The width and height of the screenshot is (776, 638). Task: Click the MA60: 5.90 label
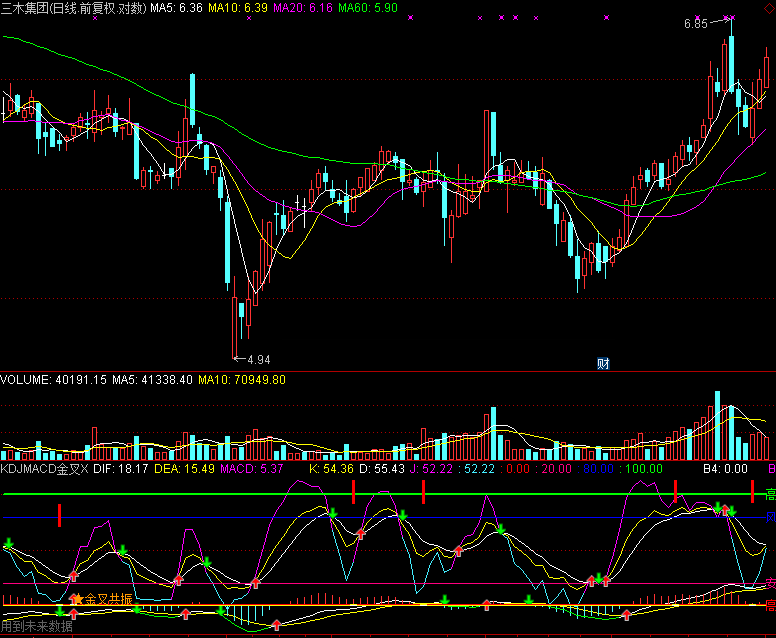(x=368, y=8)
